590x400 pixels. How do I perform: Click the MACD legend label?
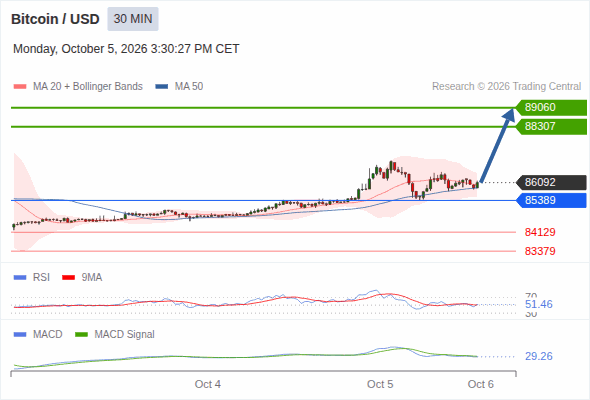(x=48, y=334)
